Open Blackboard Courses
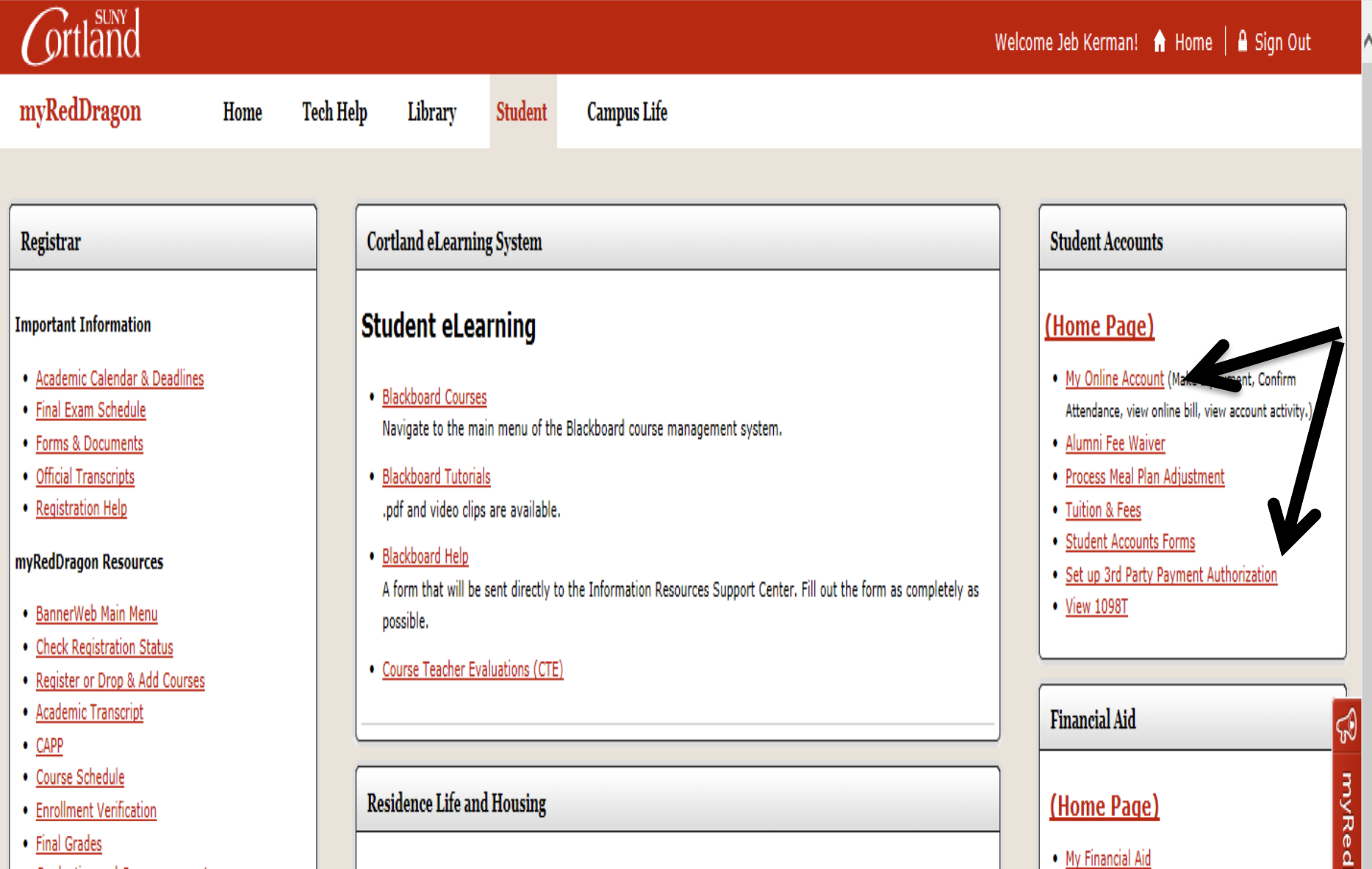 (434, 397)
